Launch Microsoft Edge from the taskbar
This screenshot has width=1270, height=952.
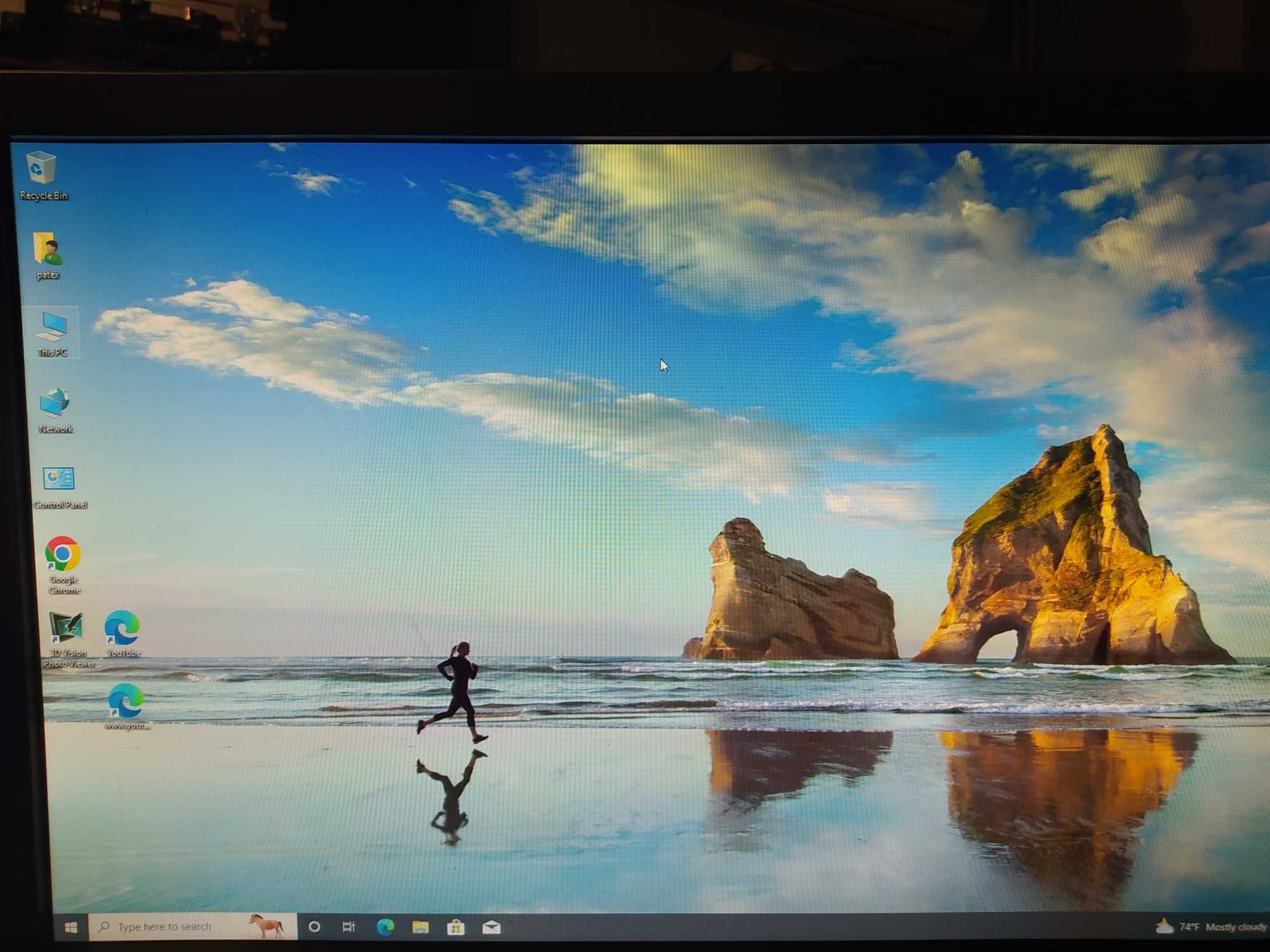[385, 927]
